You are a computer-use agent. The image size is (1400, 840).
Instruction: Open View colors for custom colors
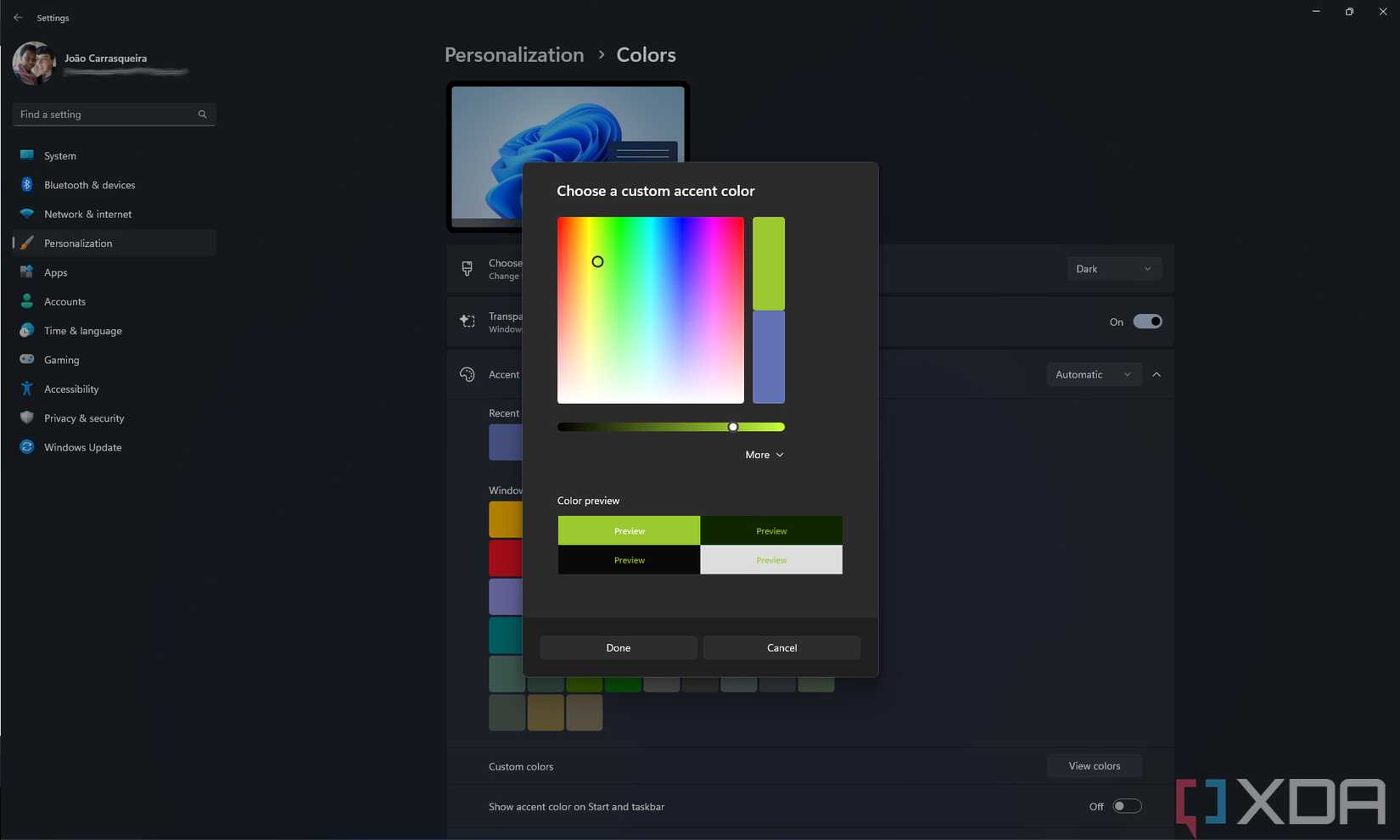[x=1094, y=766]
